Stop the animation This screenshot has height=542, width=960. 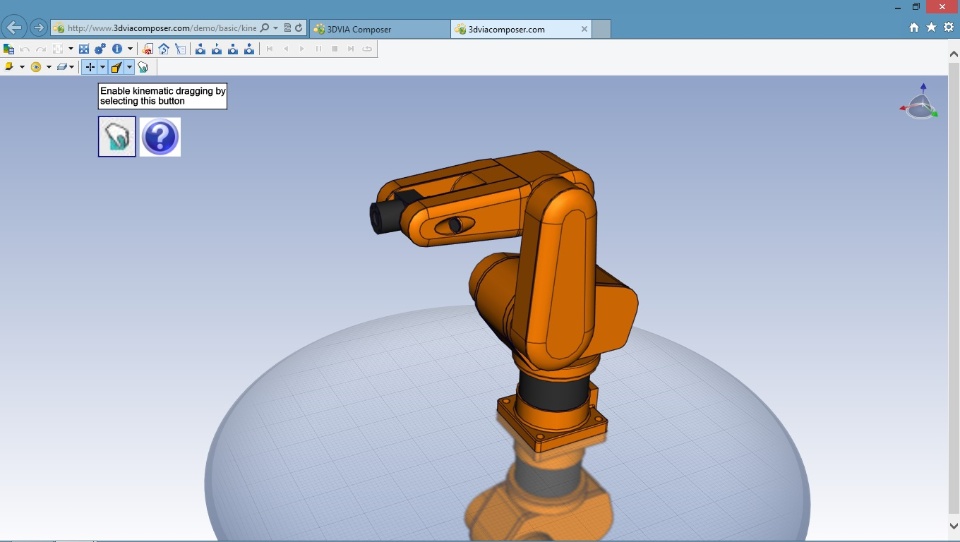tap(335, 48)
